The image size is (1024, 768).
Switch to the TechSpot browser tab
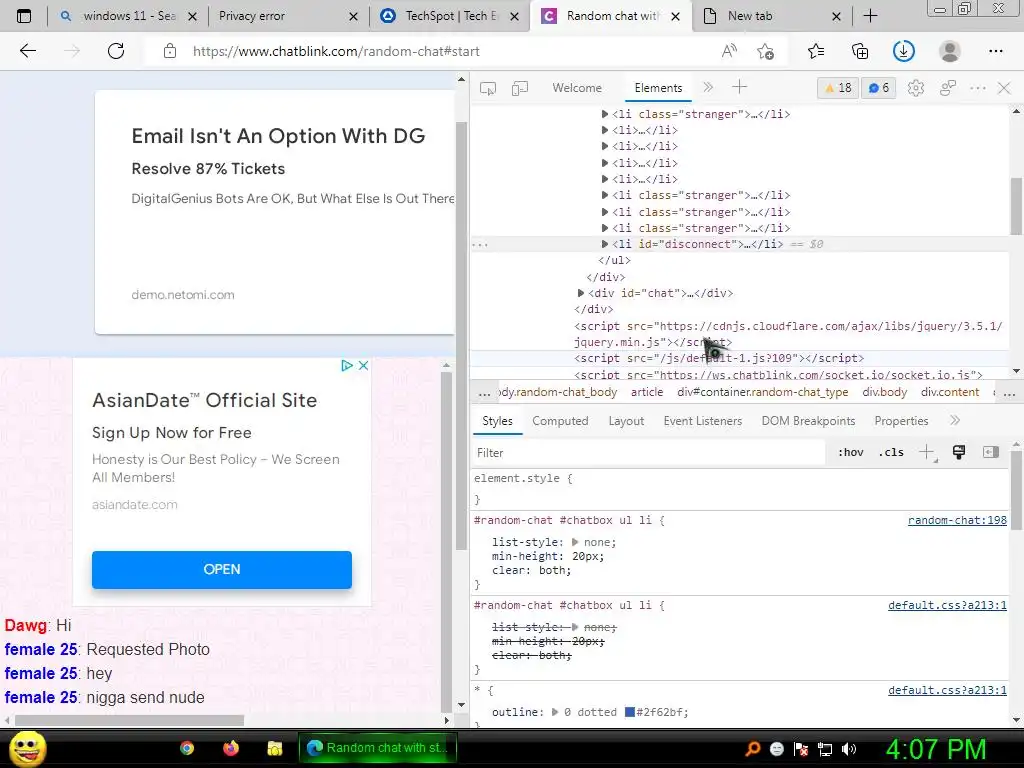[x=450, y=16]
